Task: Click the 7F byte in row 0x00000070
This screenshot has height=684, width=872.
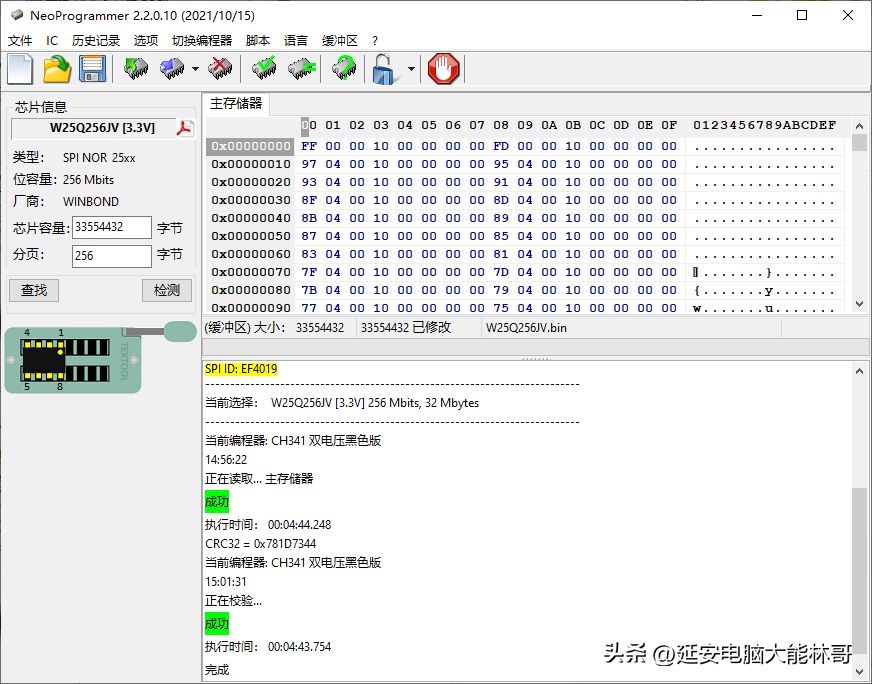Action: point(309,272)
